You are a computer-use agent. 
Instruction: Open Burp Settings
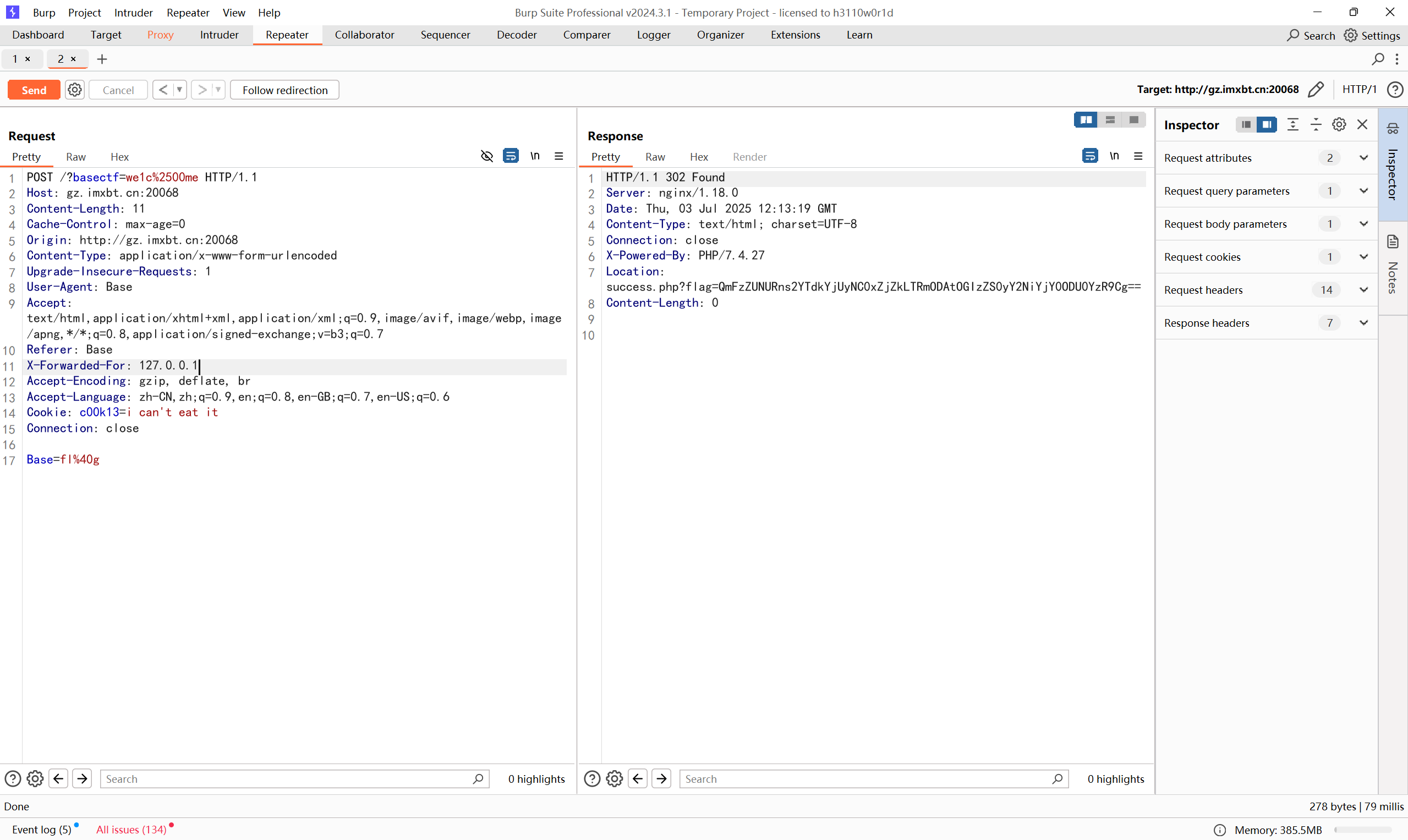point(1372,35)
